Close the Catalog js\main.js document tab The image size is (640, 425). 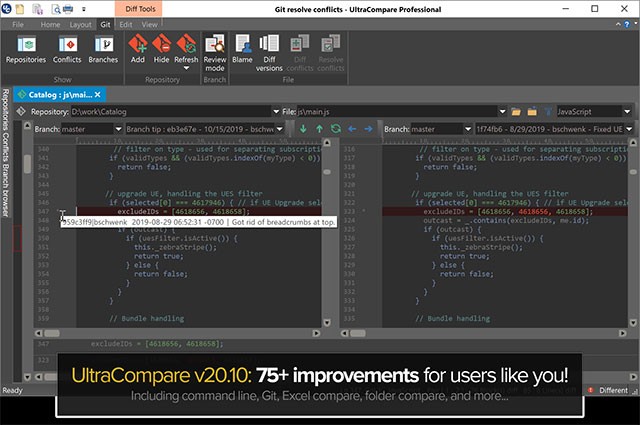[x=97, y=94]
